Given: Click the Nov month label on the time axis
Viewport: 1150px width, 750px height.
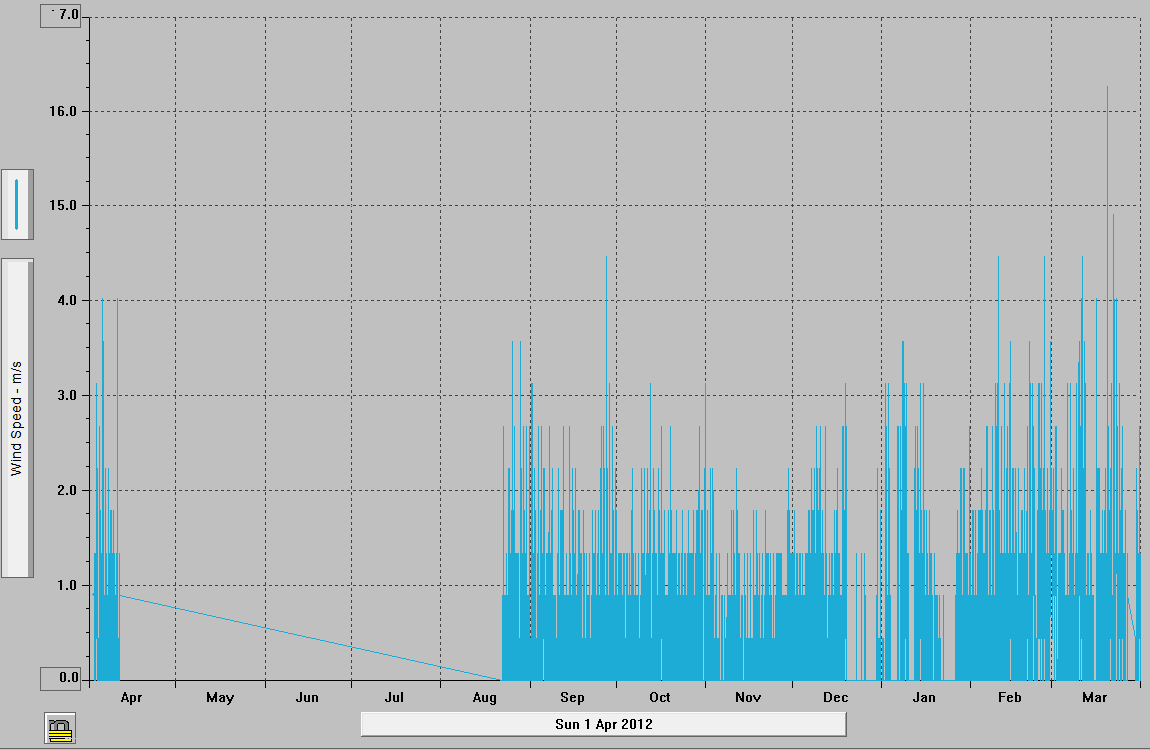Looking at the screenshot, I should 748,697.
